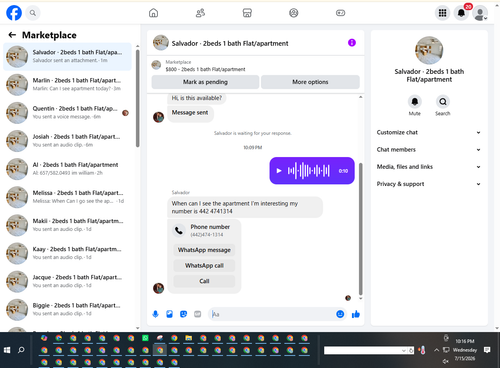The width and height of the screenshot is (500, 368).
Task: Click the Facebook logo
Action: [14, 13]
